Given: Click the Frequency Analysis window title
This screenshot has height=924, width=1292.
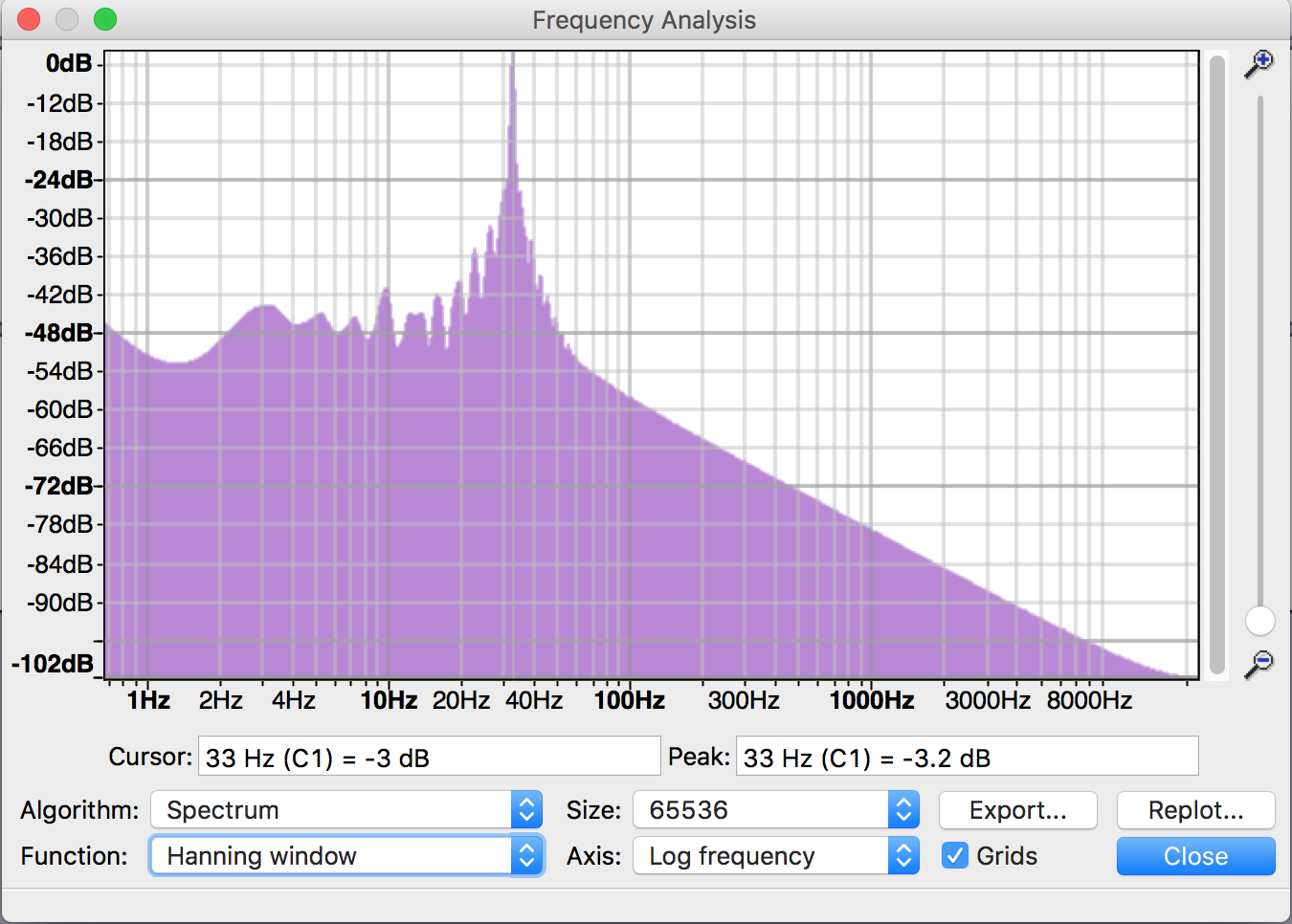Looking at the screenshot, I should [x=644, y=20].
